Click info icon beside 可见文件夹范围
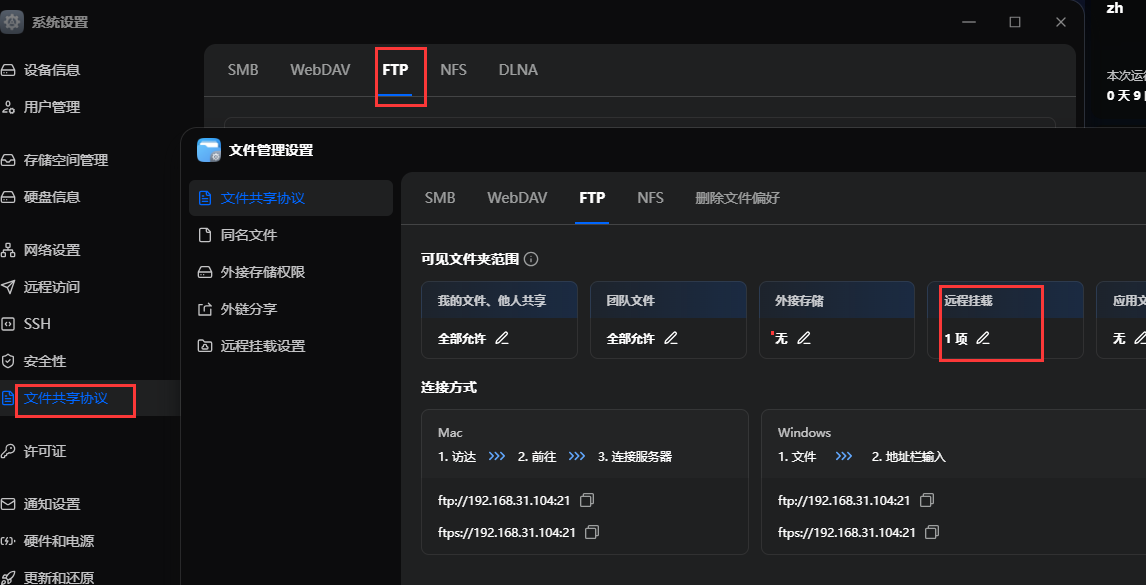Screen dimensions: 1146x585 click(x=532, y=259)
